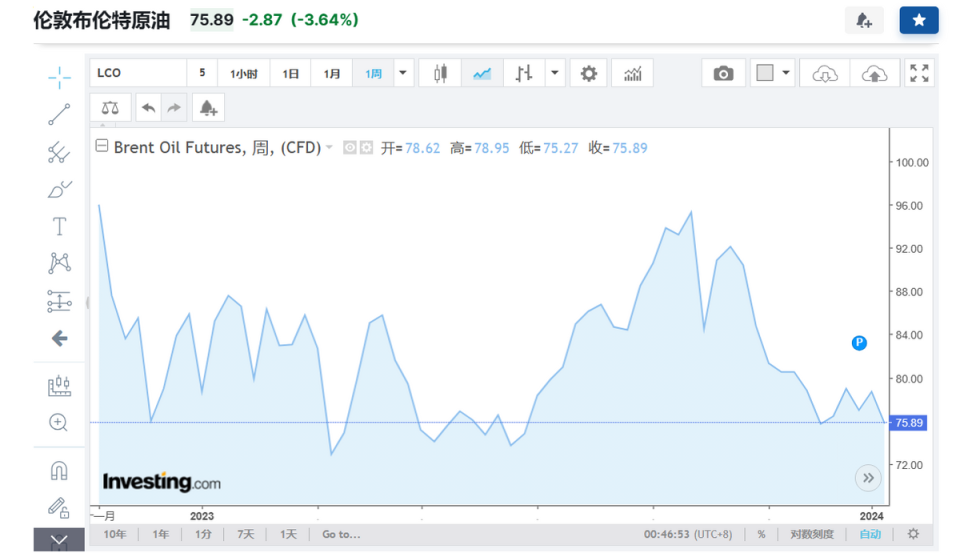This screenshot has width=960, height=557.
Task: Switch to bar chart style
Action: click(x=524, y=73)
